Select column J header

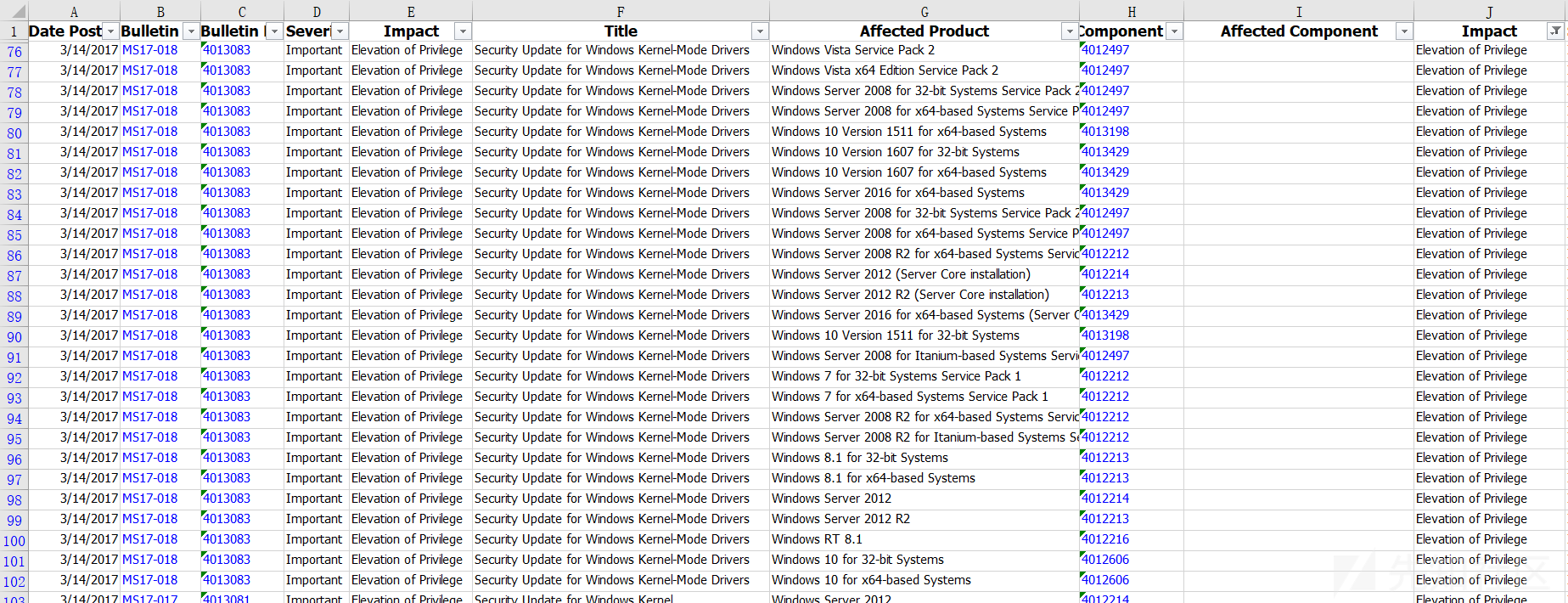click(x=1489, y=11)
